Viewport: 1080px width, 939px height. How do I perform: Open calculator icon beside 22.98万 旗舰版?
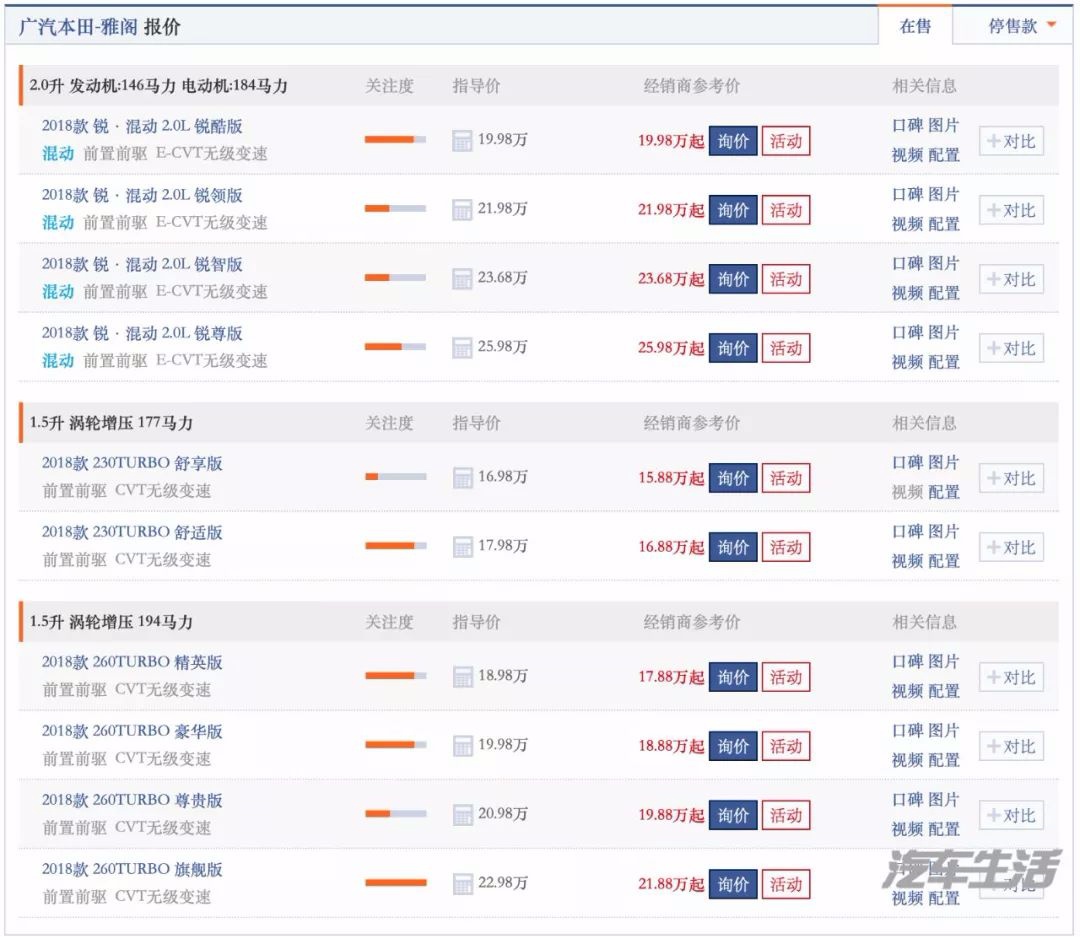tap(462, 883)
